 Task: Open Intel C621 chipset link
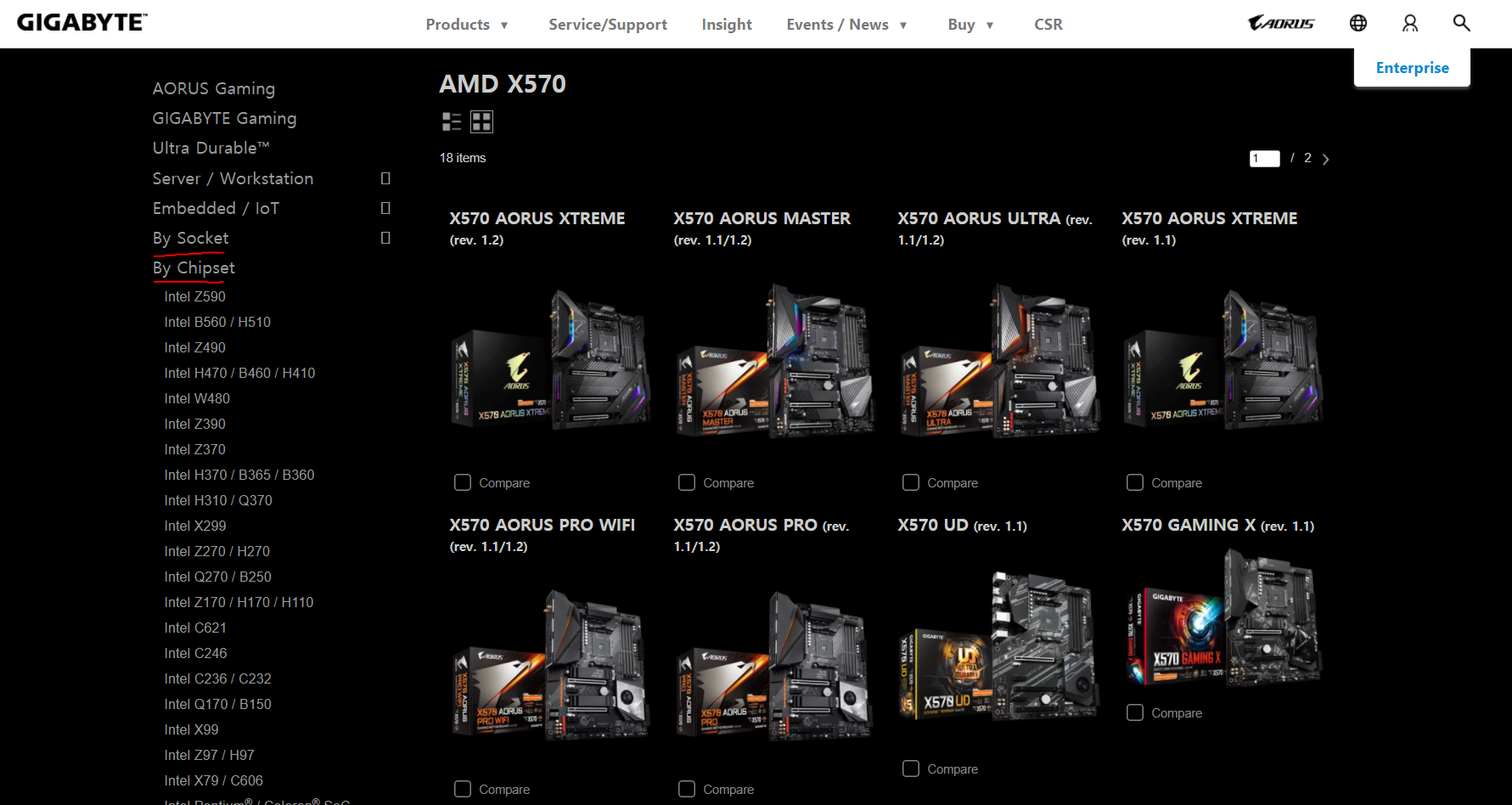coord(195,628)
